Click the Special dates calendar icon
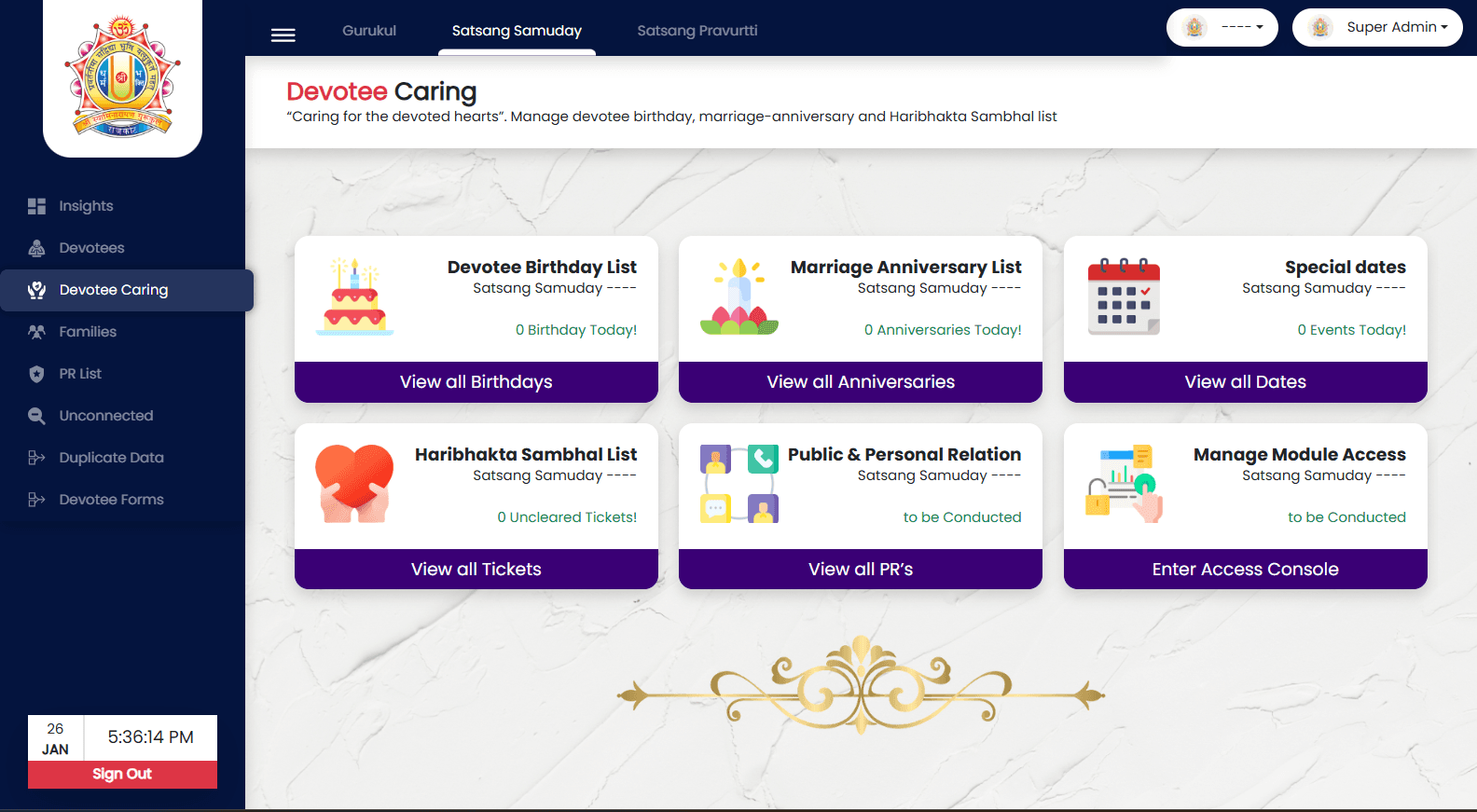Image resolution: width=1477 pixels, height=812 pixels. [x=1124, y=297]
